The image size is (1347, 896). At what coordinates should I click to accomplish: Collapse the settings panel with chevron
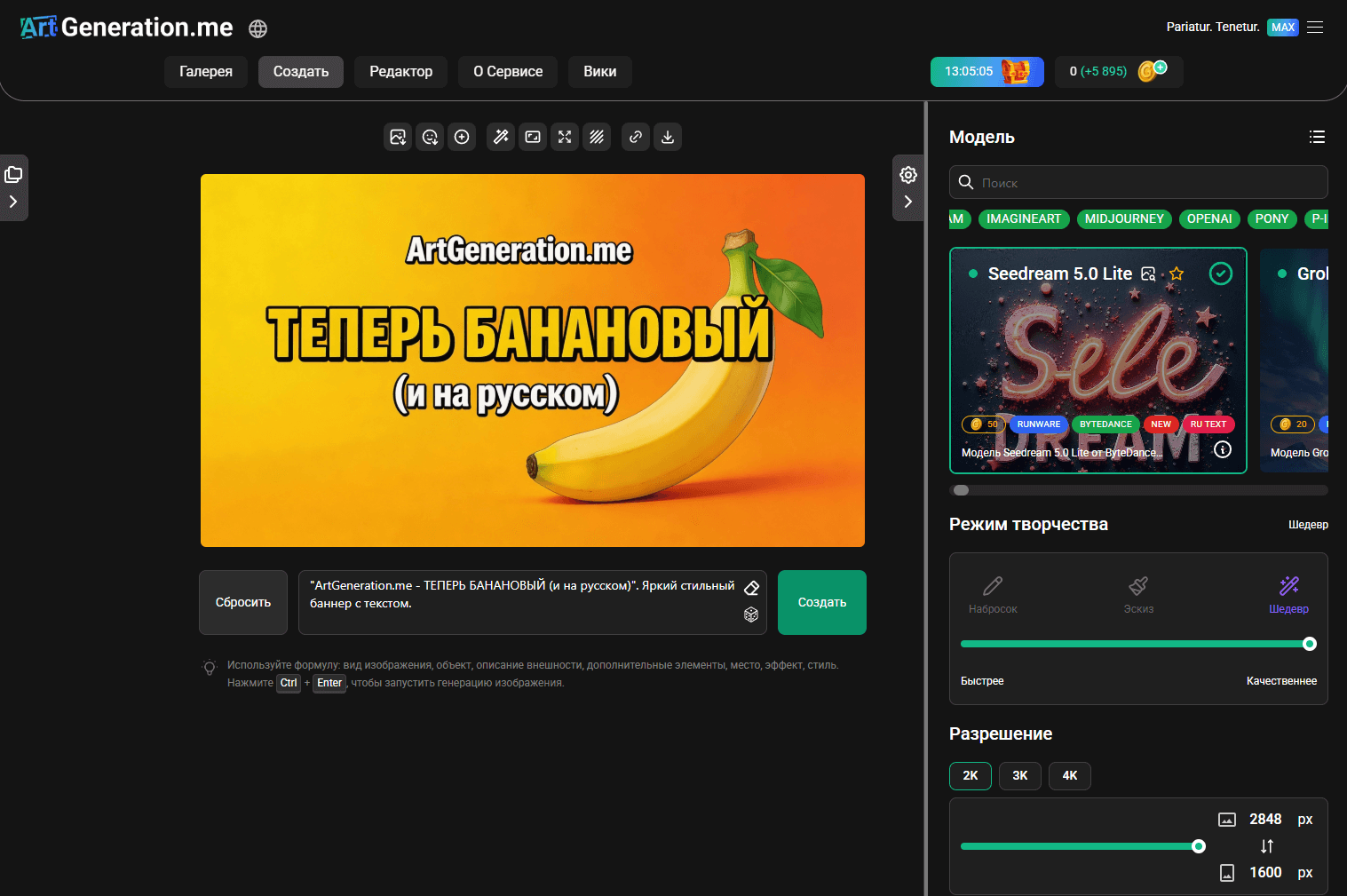(x=907, y=202)
